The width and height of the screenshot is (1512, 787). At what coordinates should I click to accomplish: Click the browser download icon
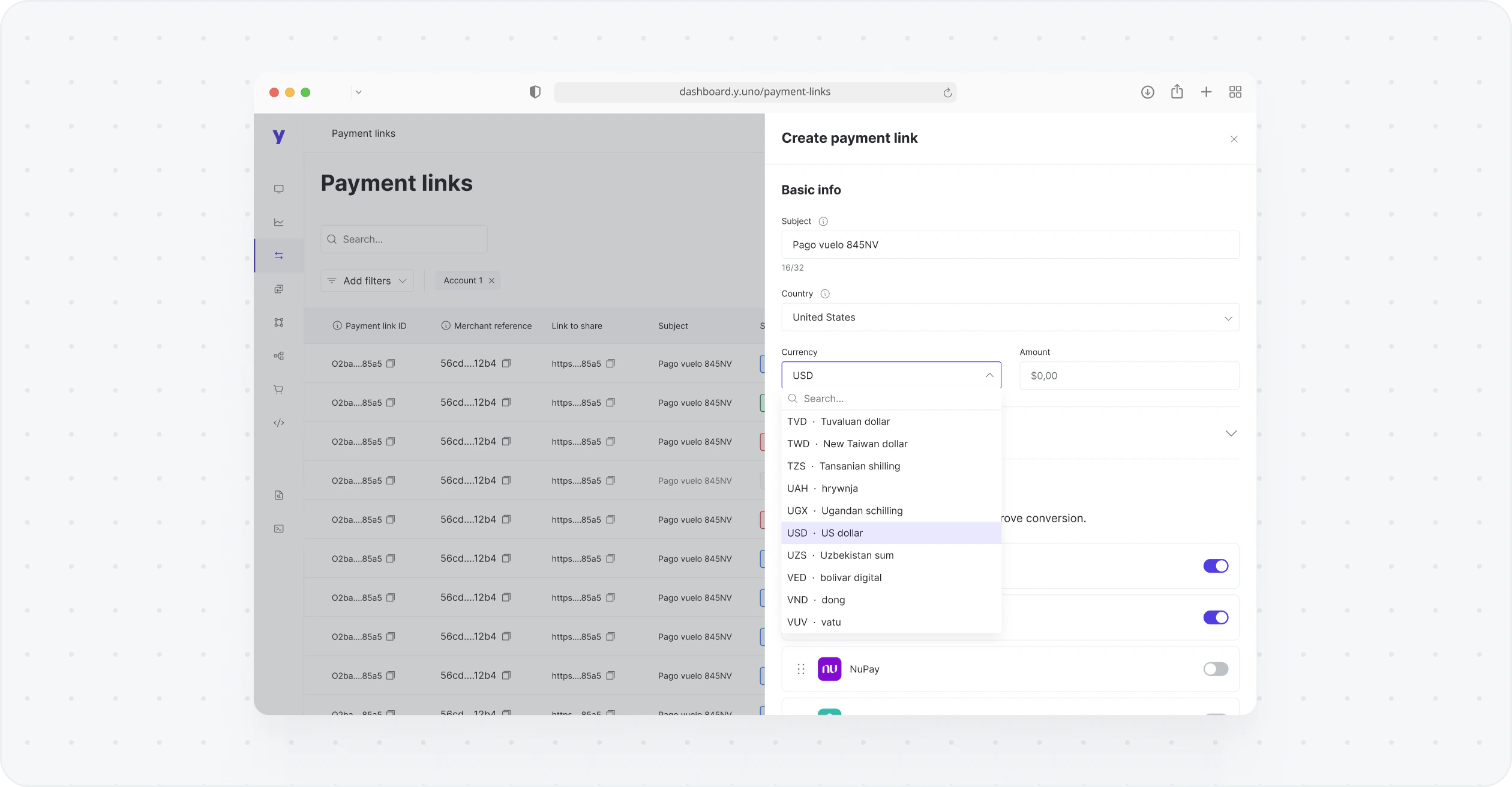[1147, 92]
